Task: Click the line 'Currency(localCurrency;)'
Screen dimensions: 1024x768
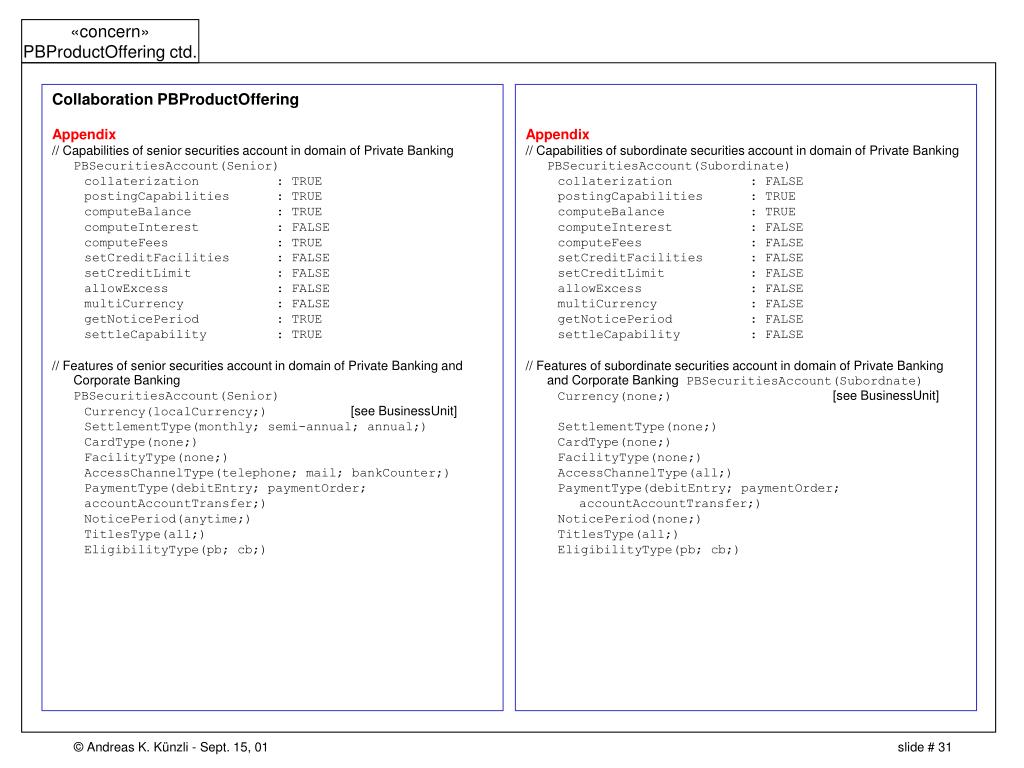Action: (x=175, y=411)
